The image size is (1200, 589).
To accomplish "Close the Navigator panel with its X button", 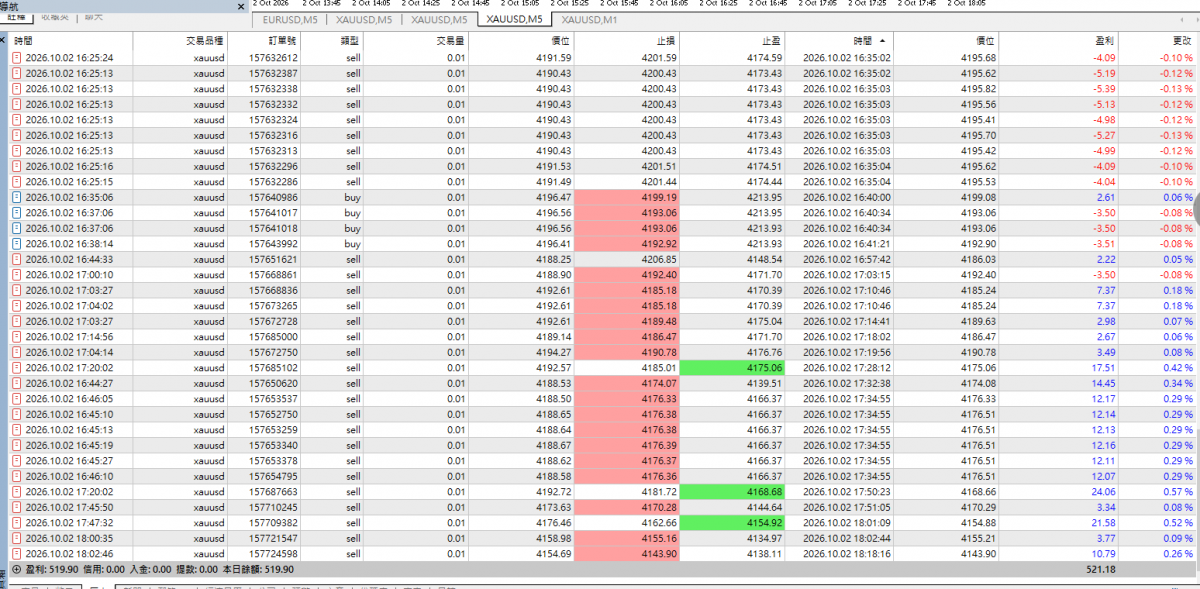I will (x=240, y=6).
